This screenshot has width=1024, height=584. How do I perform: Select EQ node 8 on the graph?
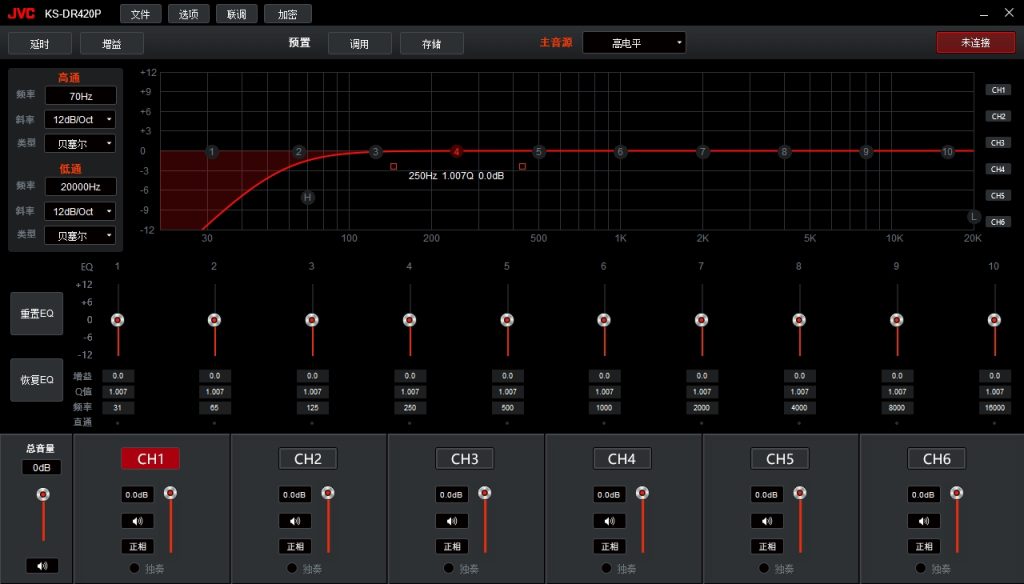pyautogui.click(x=784, y=152)
